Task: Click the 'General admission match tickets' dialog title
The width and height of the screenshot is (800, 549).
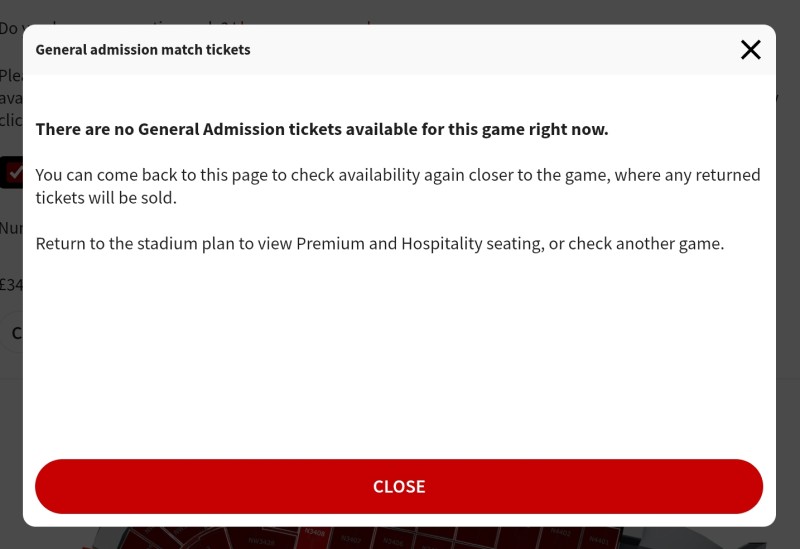Action: tap(143, 50)
